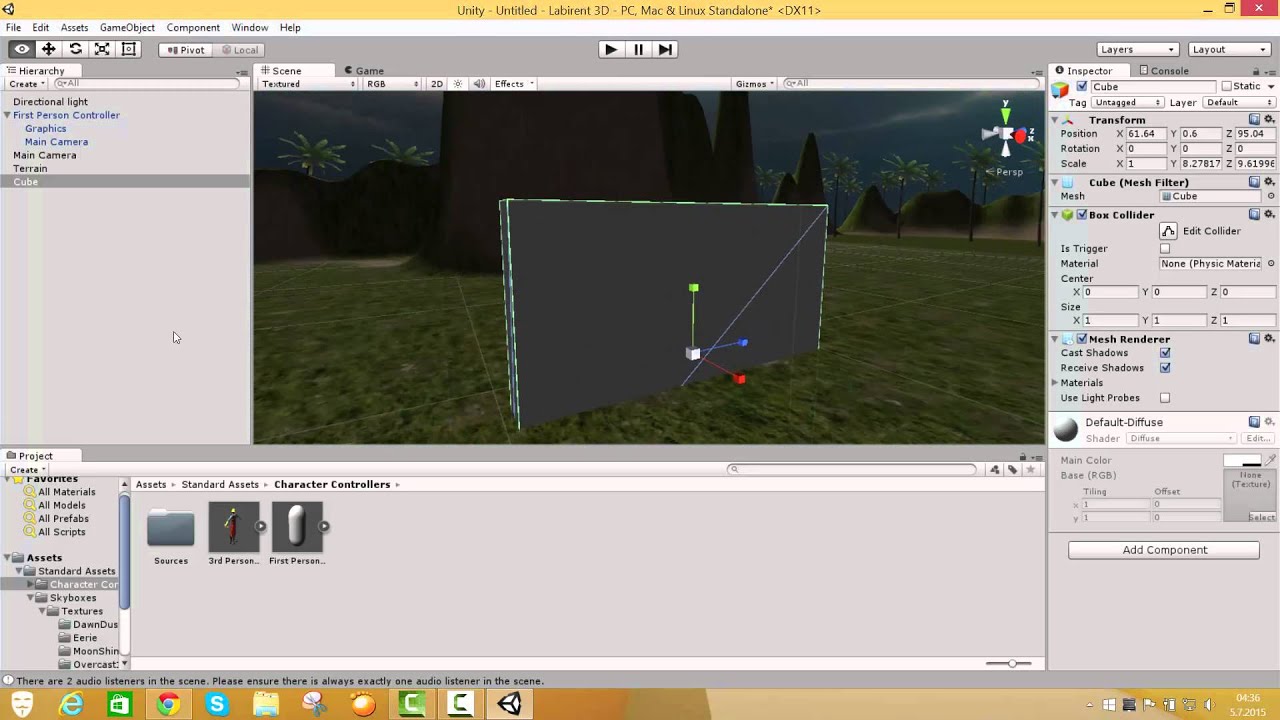The width and height of the screenshot is (1280, 720).
Task: Open the Layout dropdown
Action: pyautogui.click(x=1229, y=49)
